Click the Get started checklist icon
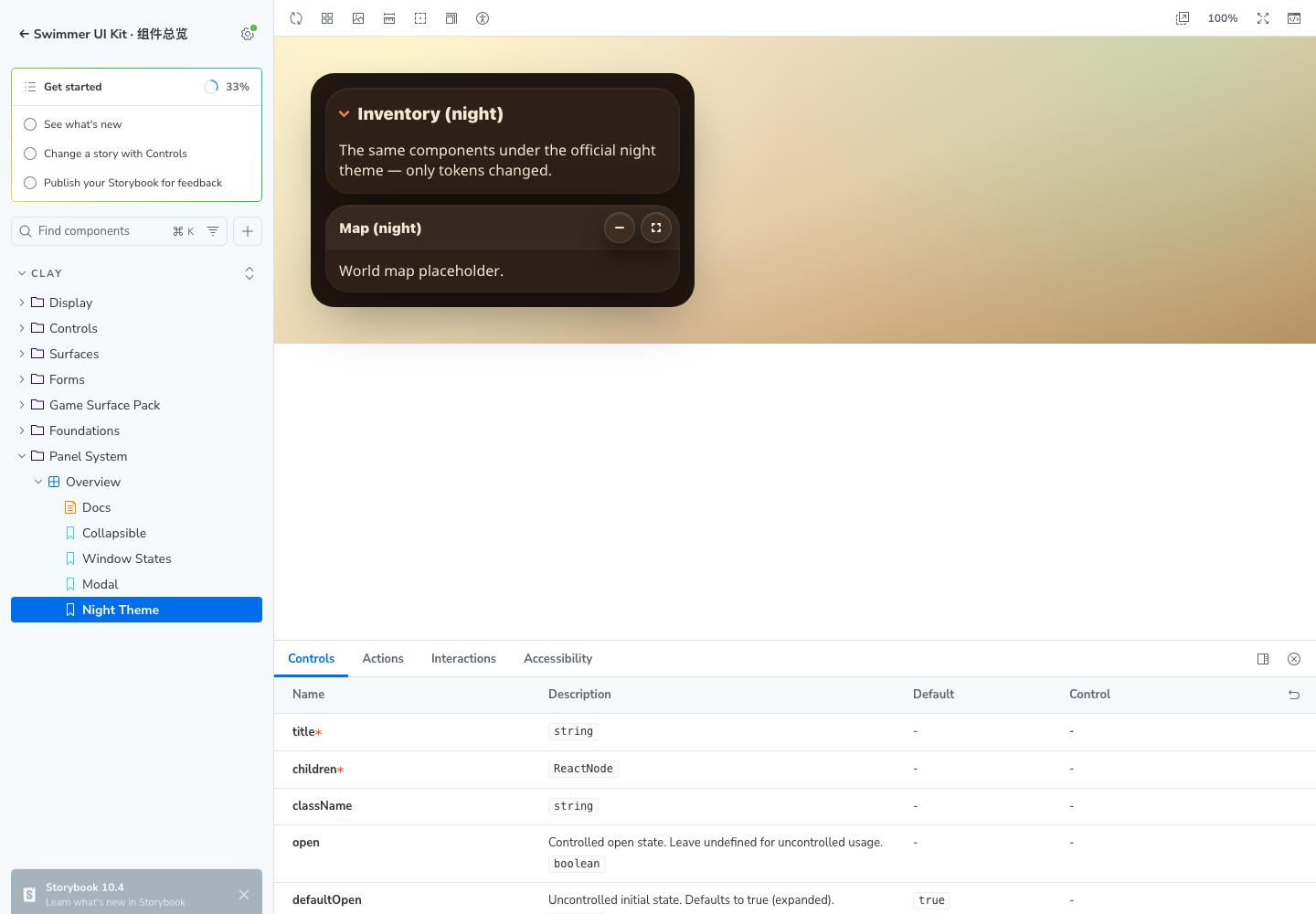Image resolution: width=1316 pixels, height=914 pixels. pyautogui.click(x=30, y=87)
